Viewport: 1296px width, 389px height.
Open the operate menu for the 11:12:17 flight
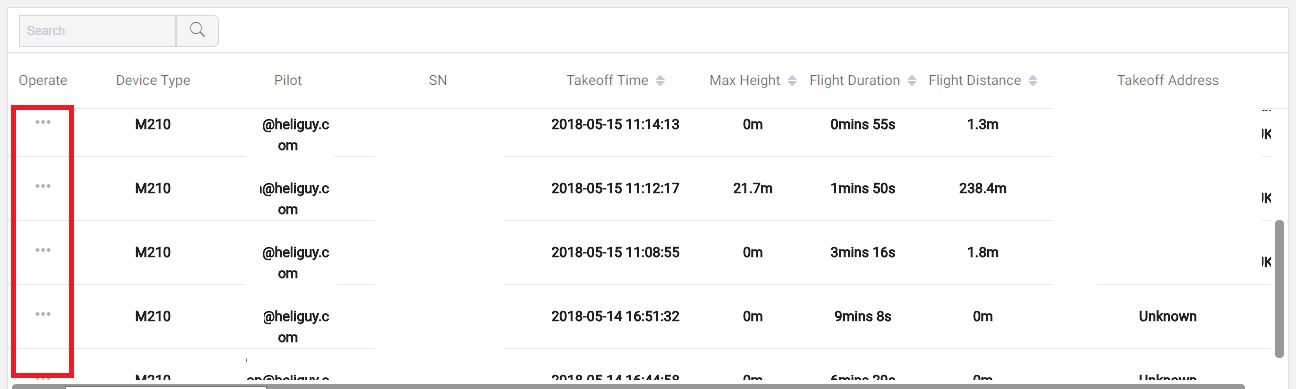point(43,186)
